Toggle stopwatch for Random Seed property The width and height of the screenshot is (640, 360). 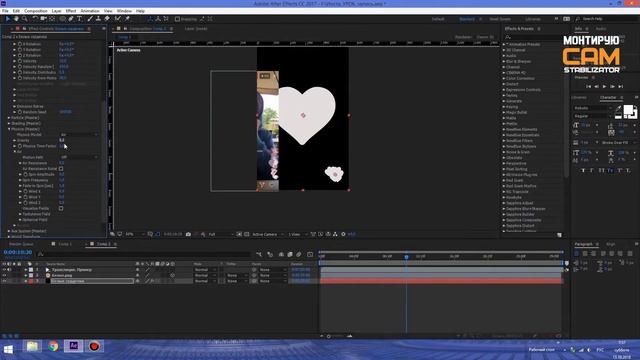coord(20,112)
